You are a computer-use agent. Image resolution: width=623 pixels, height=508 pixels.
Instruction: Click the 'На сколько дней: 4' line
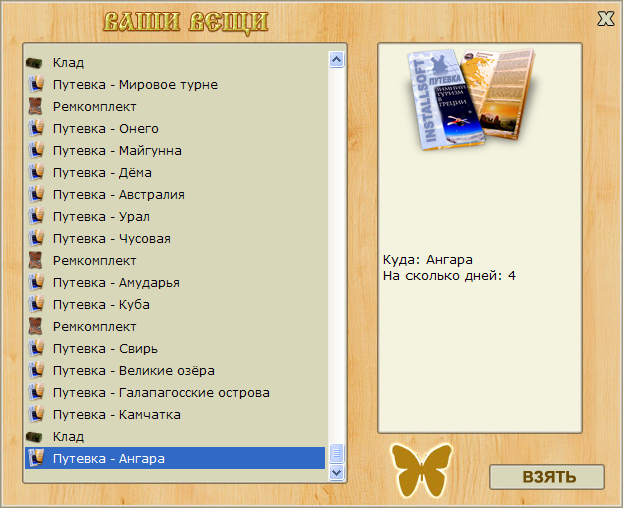click(449, 276)
